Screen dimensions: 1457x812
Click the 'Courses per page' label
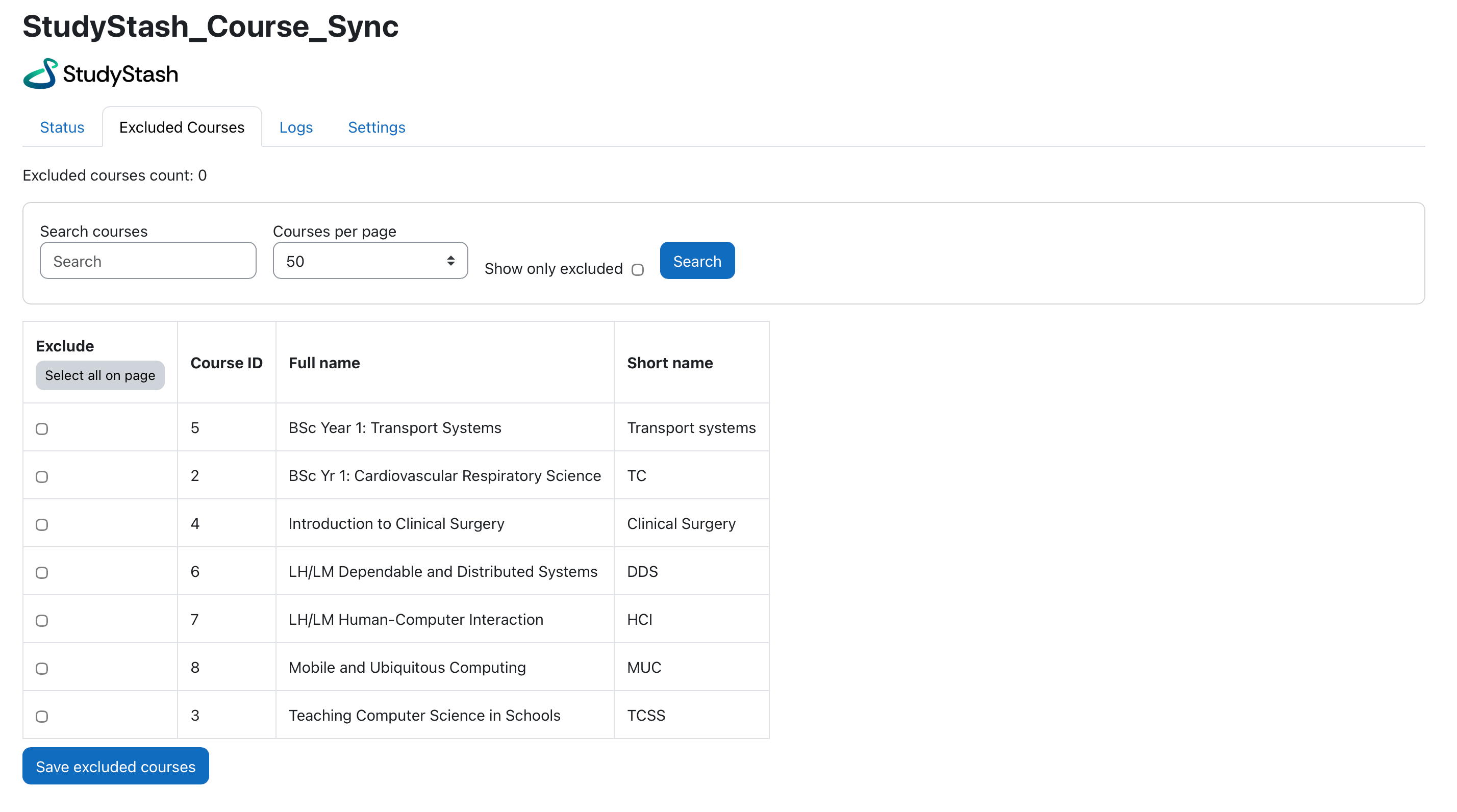point(334,231)
